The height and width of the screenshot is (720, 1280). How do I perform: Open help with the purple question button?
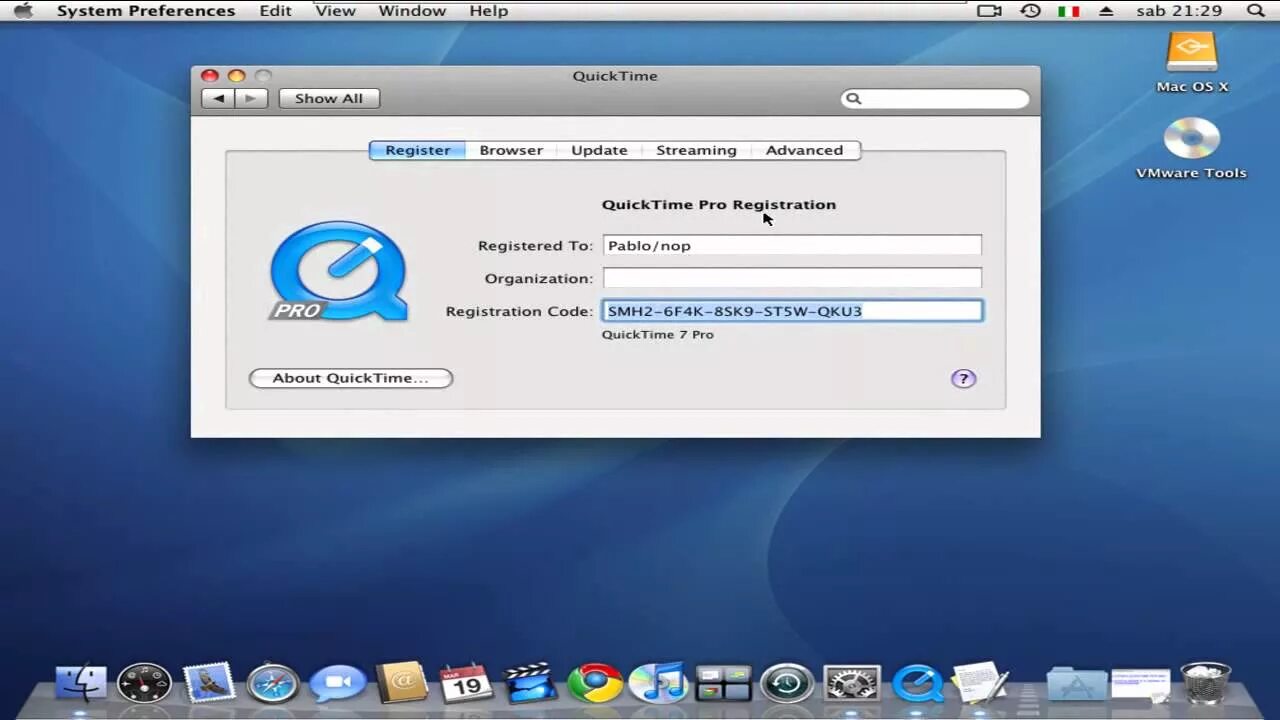(963, 378)
